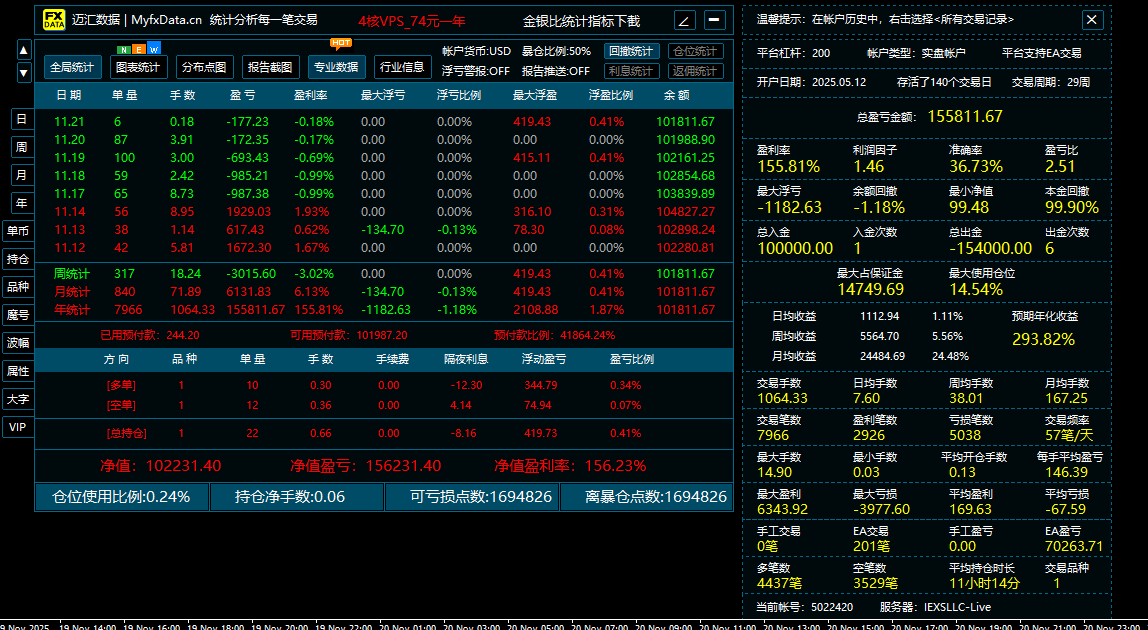Click the 可亏损点数:1694826 button
Viewport: 1148px width, 630px height.
[x=472, y=497]
